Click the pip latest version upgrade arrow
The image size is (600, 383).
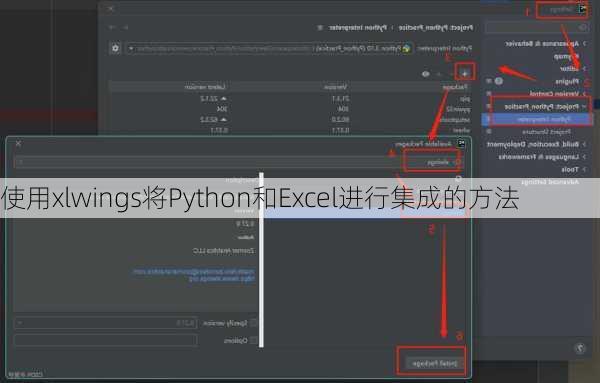pyautogui.click(x=224, y=99)
